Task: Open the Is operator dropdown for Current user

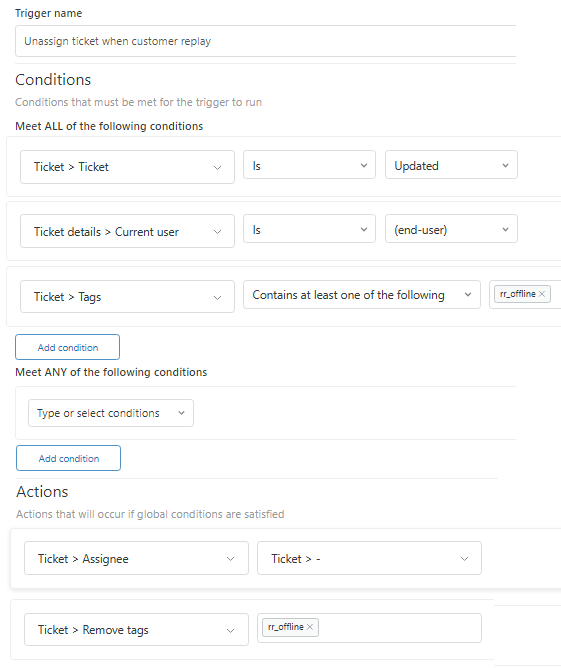Action: tap(309, 229)
